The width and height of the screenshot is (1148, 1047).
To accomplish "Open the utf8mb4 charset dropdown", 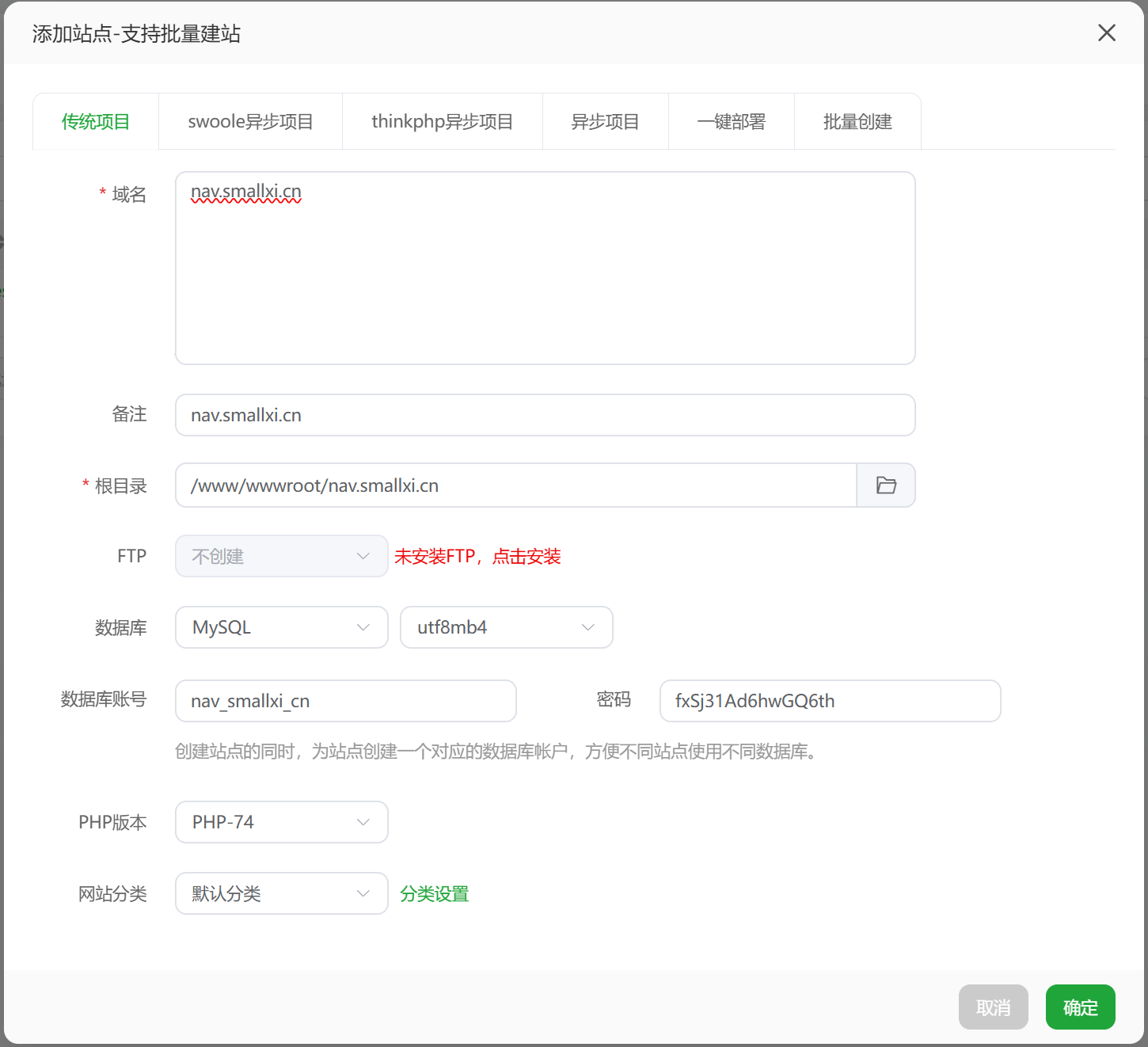I will pyautogui.click(x=506, y=627).
